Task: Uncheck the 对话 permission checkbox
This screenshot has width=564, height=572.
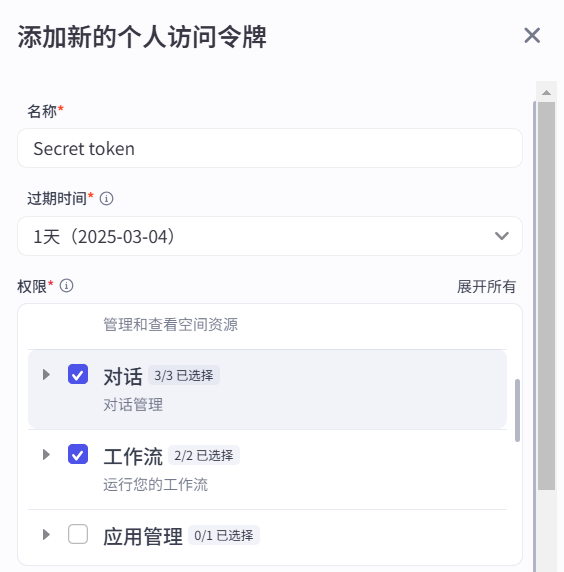Action: coord(78,374)
